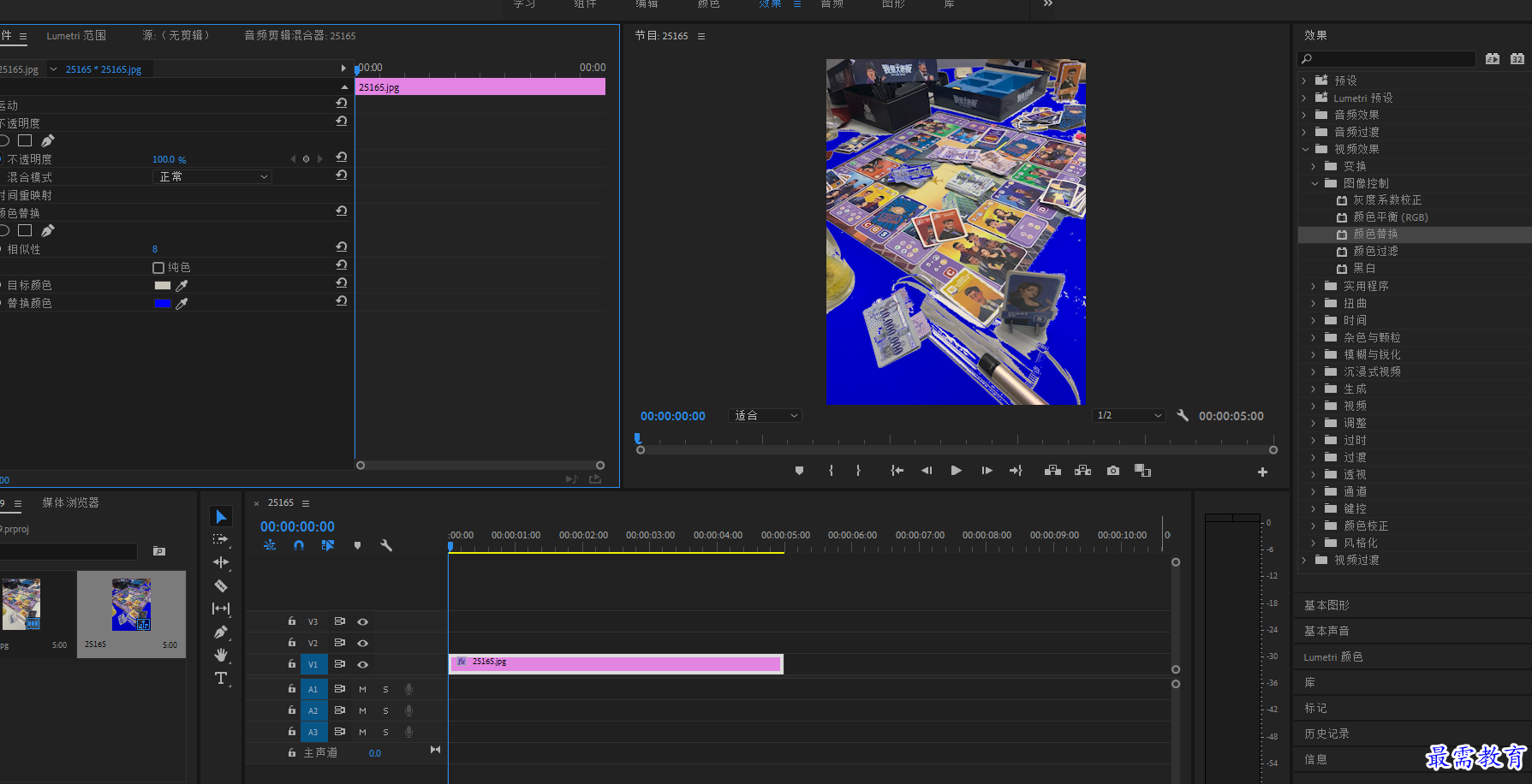Click the Go to In point button

tap(897, 471)
